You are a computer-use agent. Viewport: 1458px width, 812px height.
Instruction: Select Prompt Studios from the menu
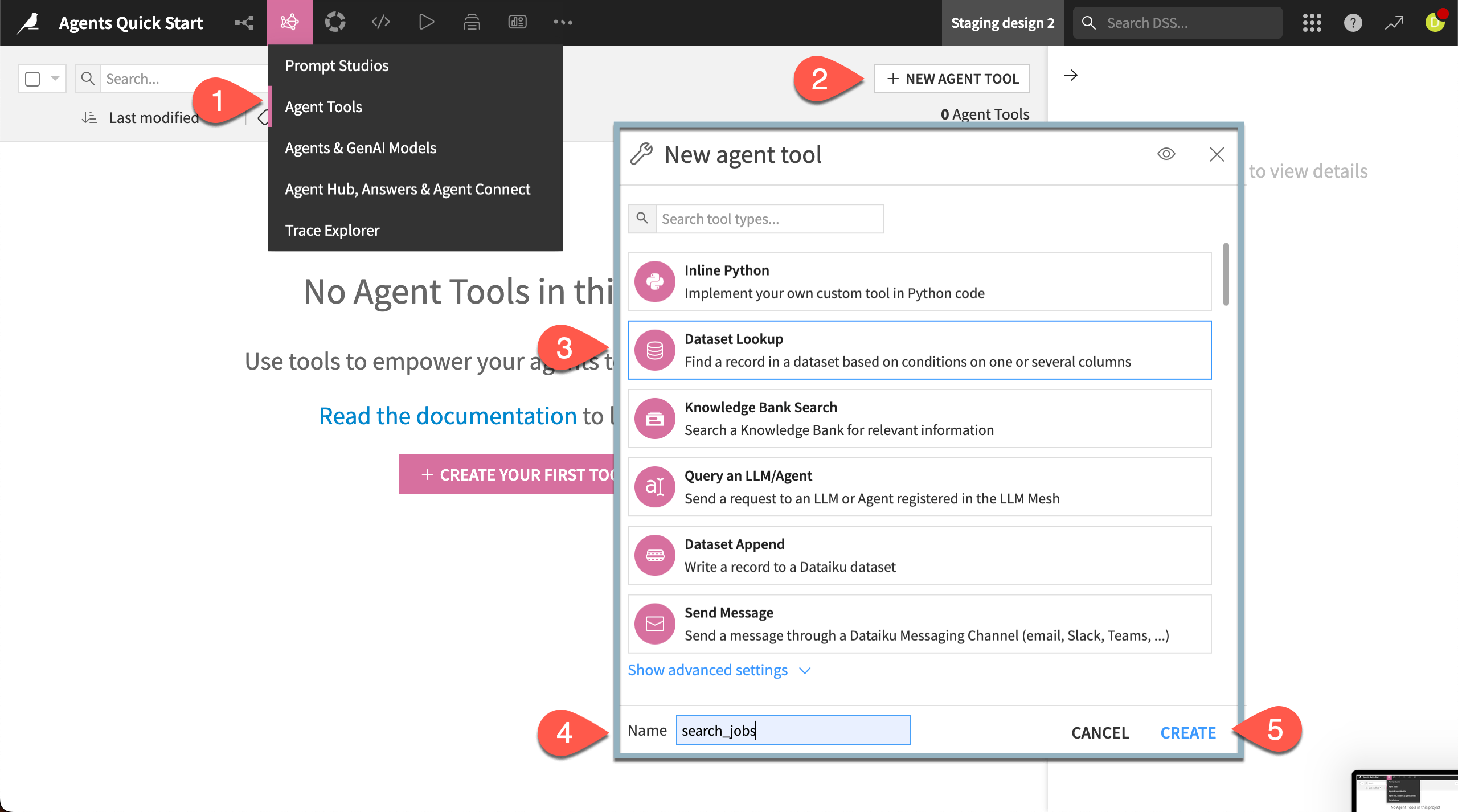(x=337, y=65)
